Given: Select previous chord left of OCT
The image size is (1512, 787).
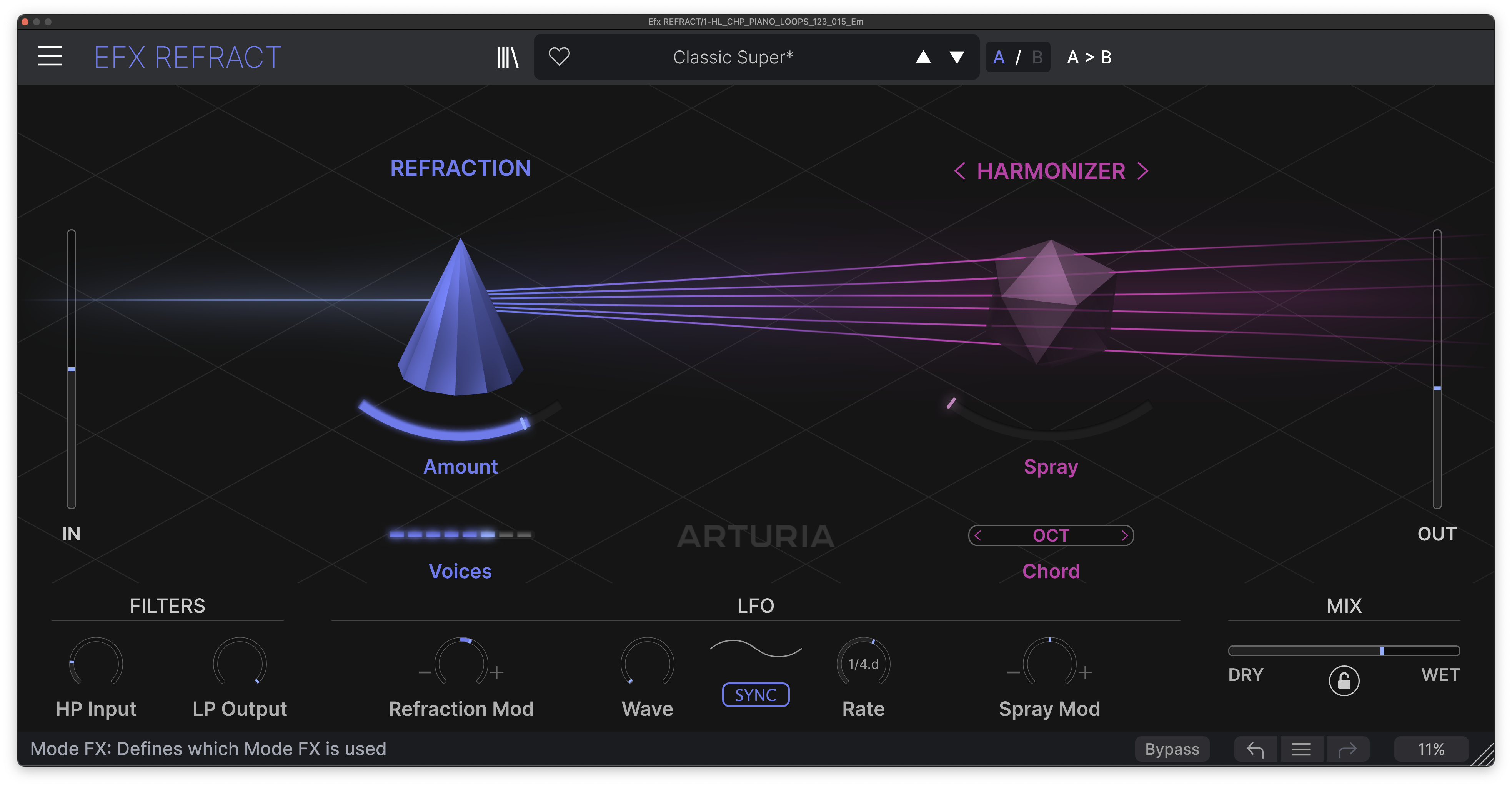Looking at the screenshot, I should [x=978, y=535].
